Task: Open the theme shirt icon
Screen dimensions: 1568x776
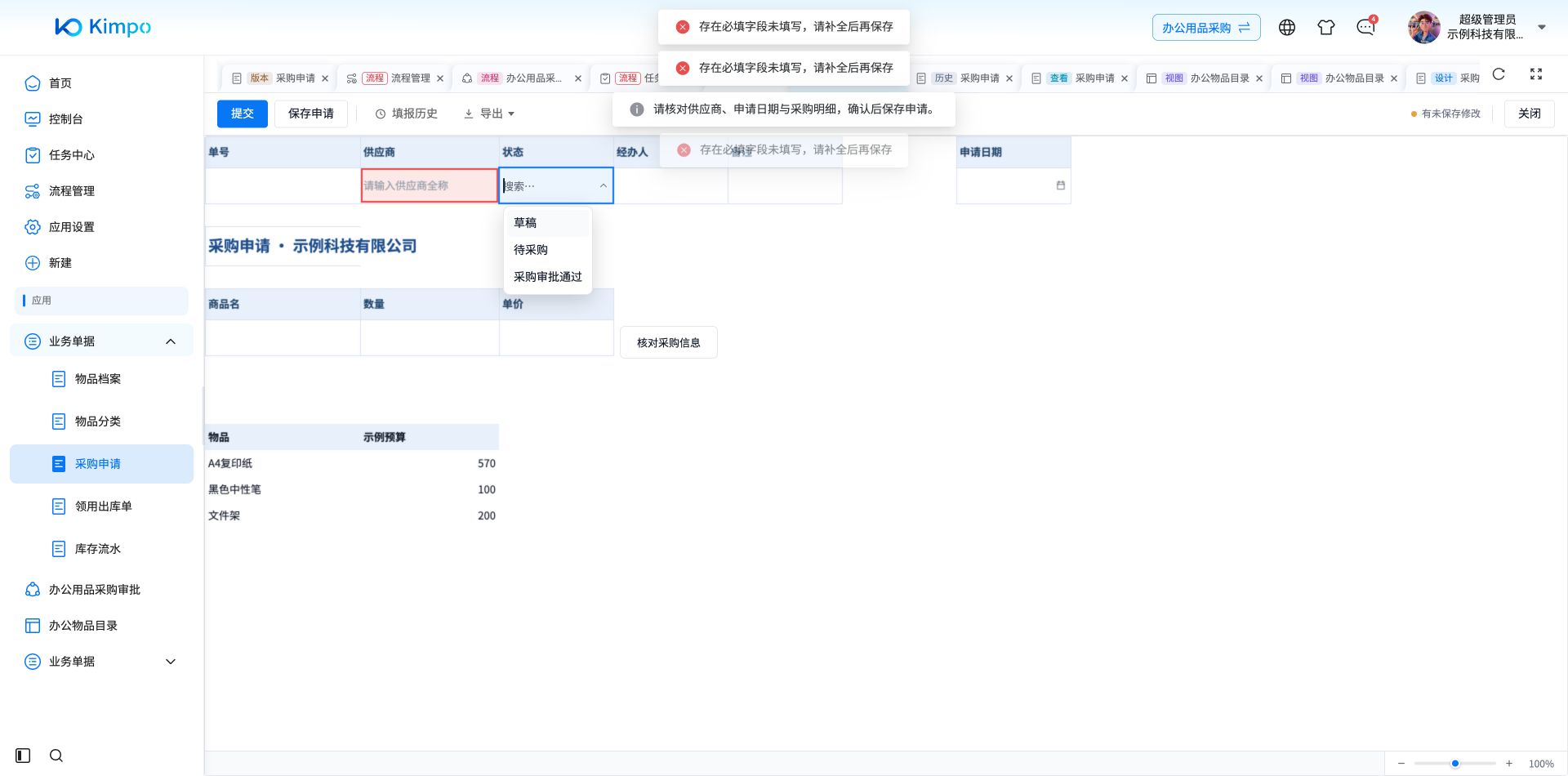Action: 1326,28
